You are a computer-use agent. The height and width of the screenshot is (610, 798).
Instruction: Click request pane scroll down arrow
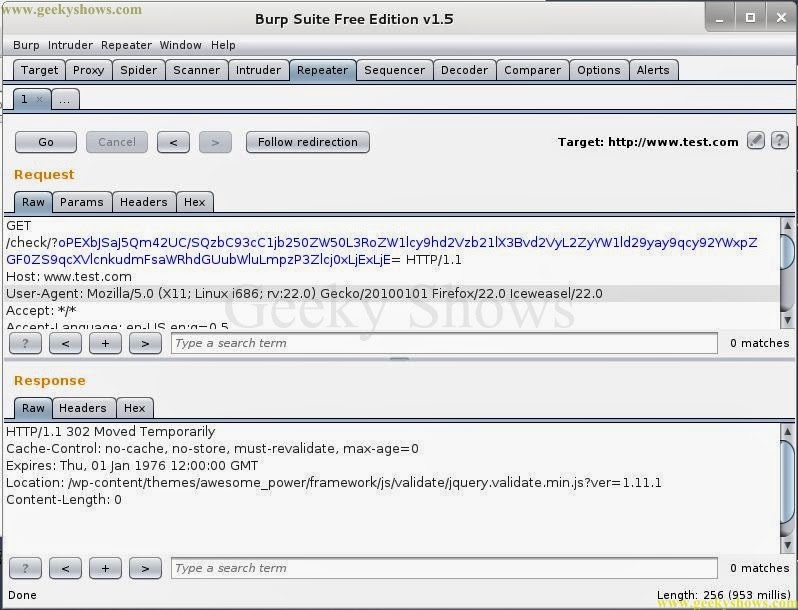787,321
